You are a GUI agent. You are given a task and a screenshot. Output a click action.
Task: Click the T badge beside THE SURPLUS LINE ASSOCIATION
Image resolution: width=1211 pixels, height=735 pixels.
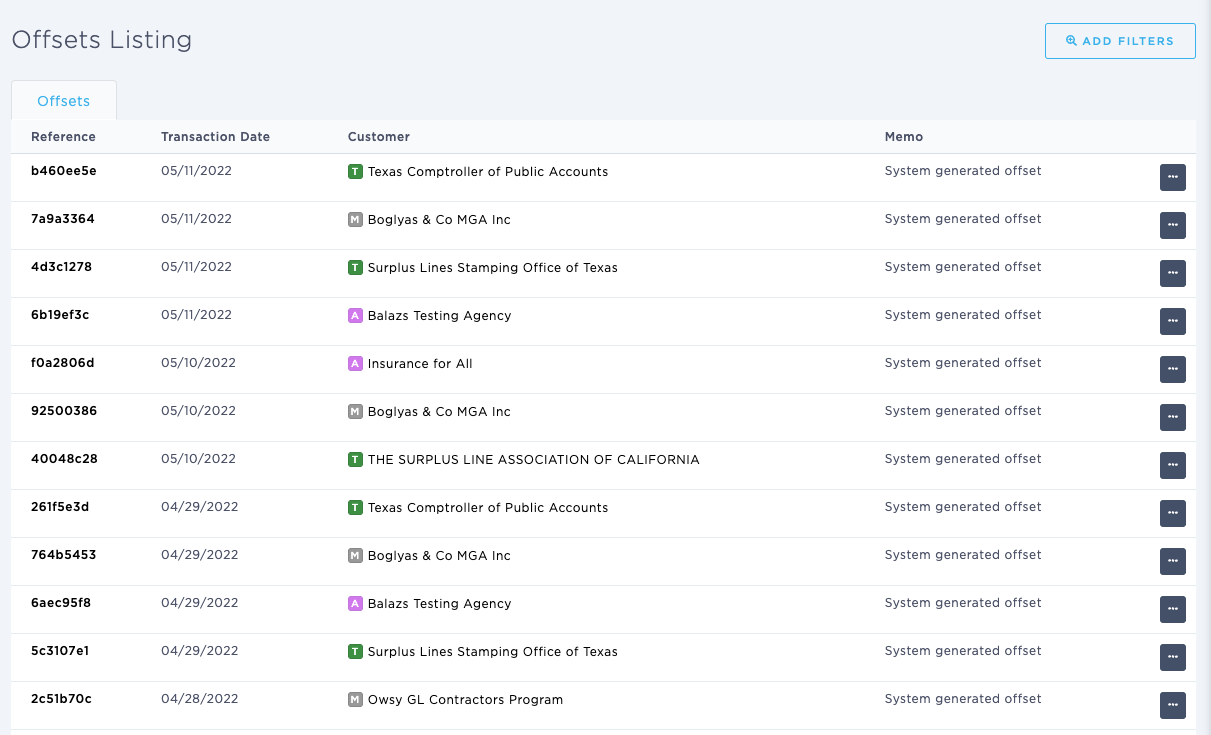(354, 459)
